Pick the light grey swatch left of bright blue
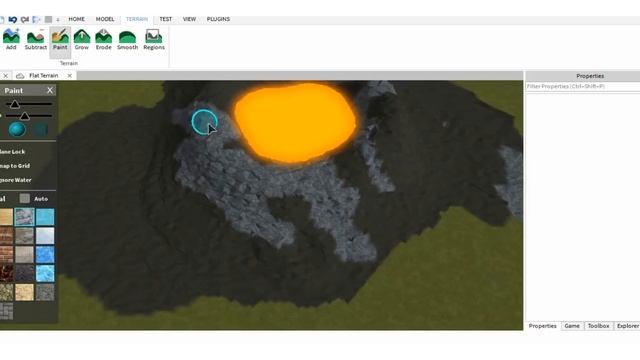Viewport: 640px width, 360px height. [24, 255]
